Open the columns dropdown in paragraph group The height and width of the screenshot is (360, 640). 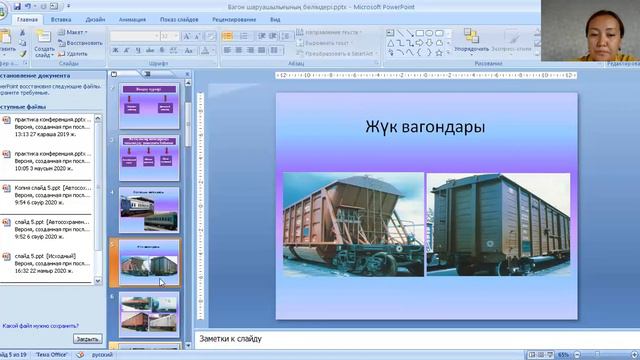277,50
